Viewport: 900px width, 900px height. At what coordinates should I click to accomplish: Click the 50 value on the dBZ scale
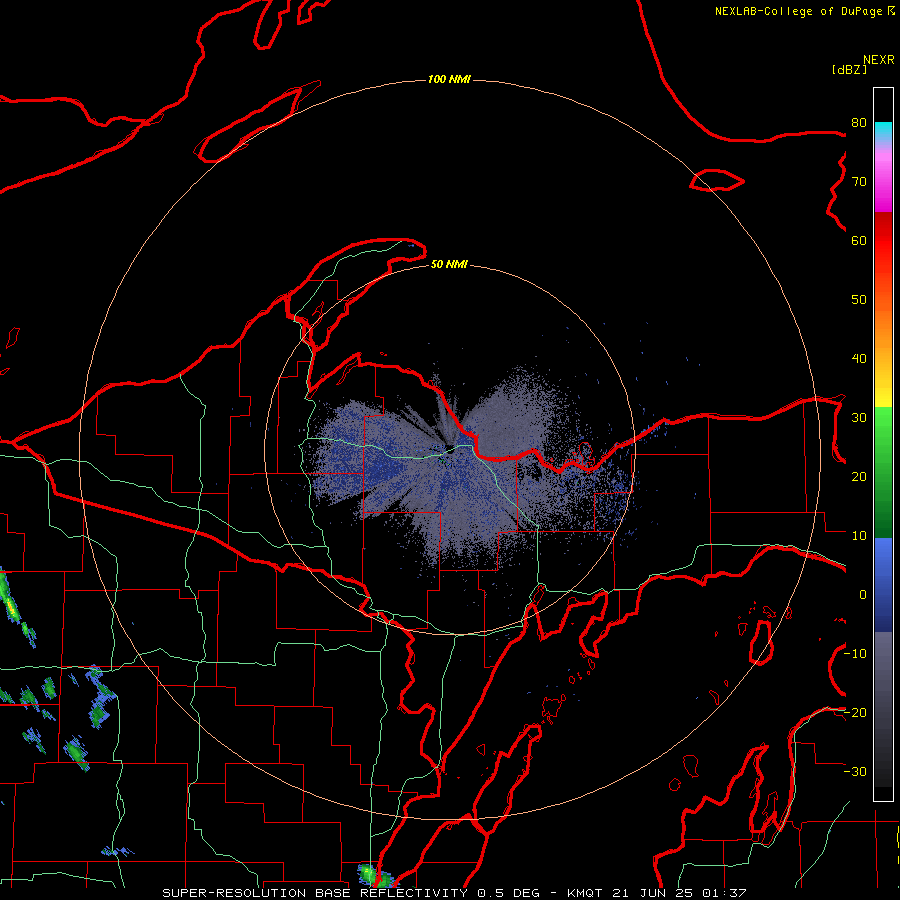pos(859,300)
